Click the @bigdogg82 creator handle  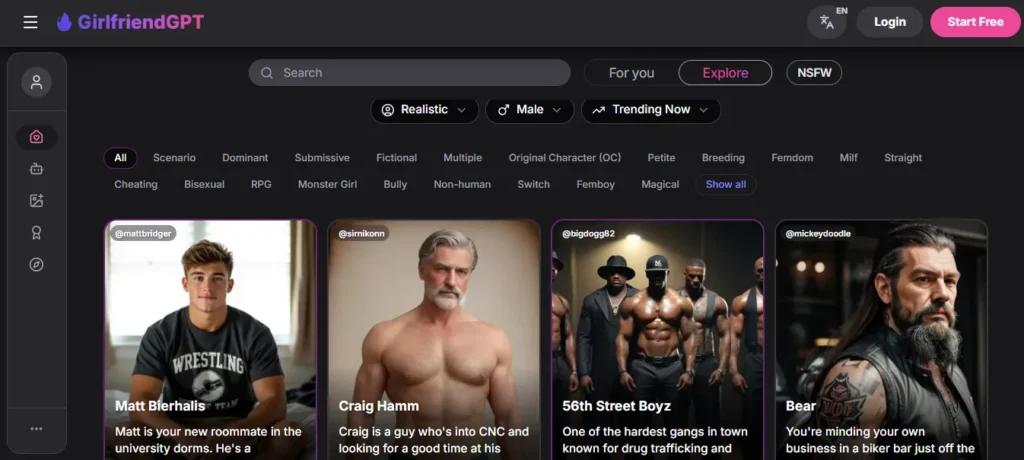click(x=588, y=233)
